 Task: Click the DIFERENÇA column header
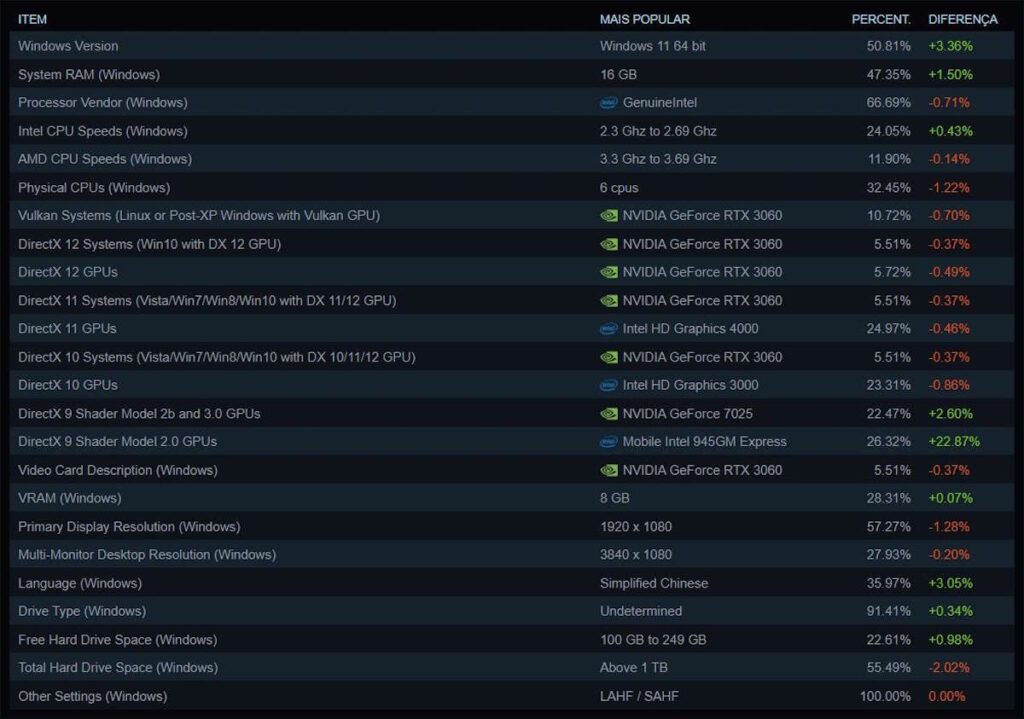(x=963, y=20)
